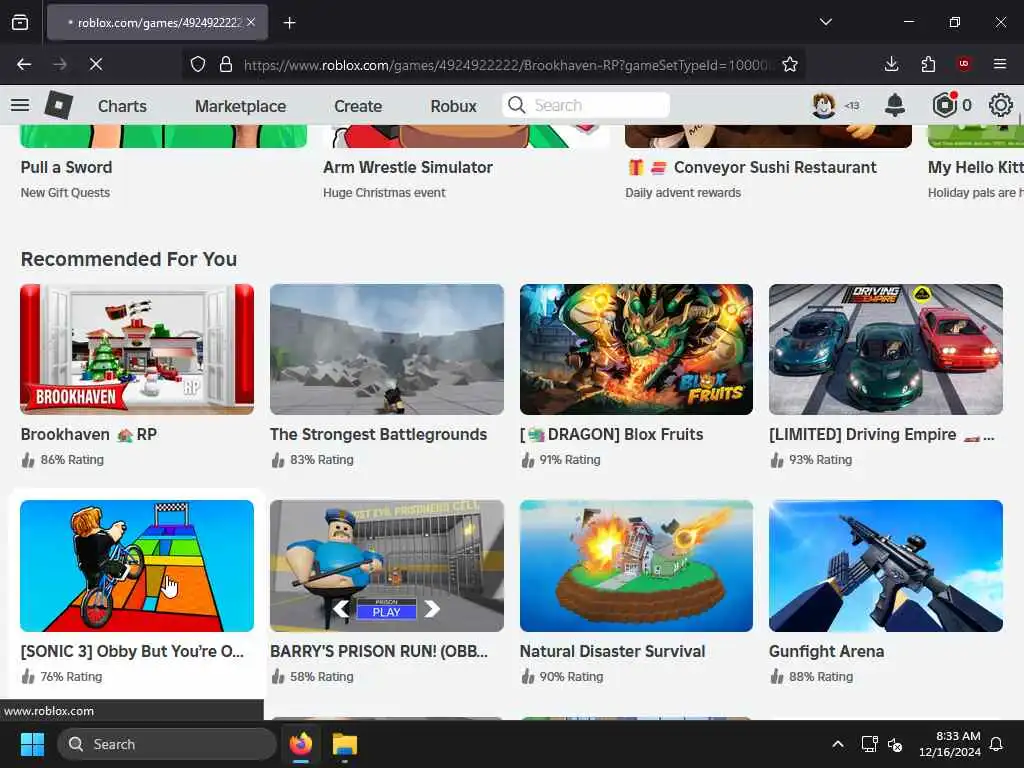Click the Daily advent rewards subtitle
1024x768 pixels.
[x=682, y=193]
